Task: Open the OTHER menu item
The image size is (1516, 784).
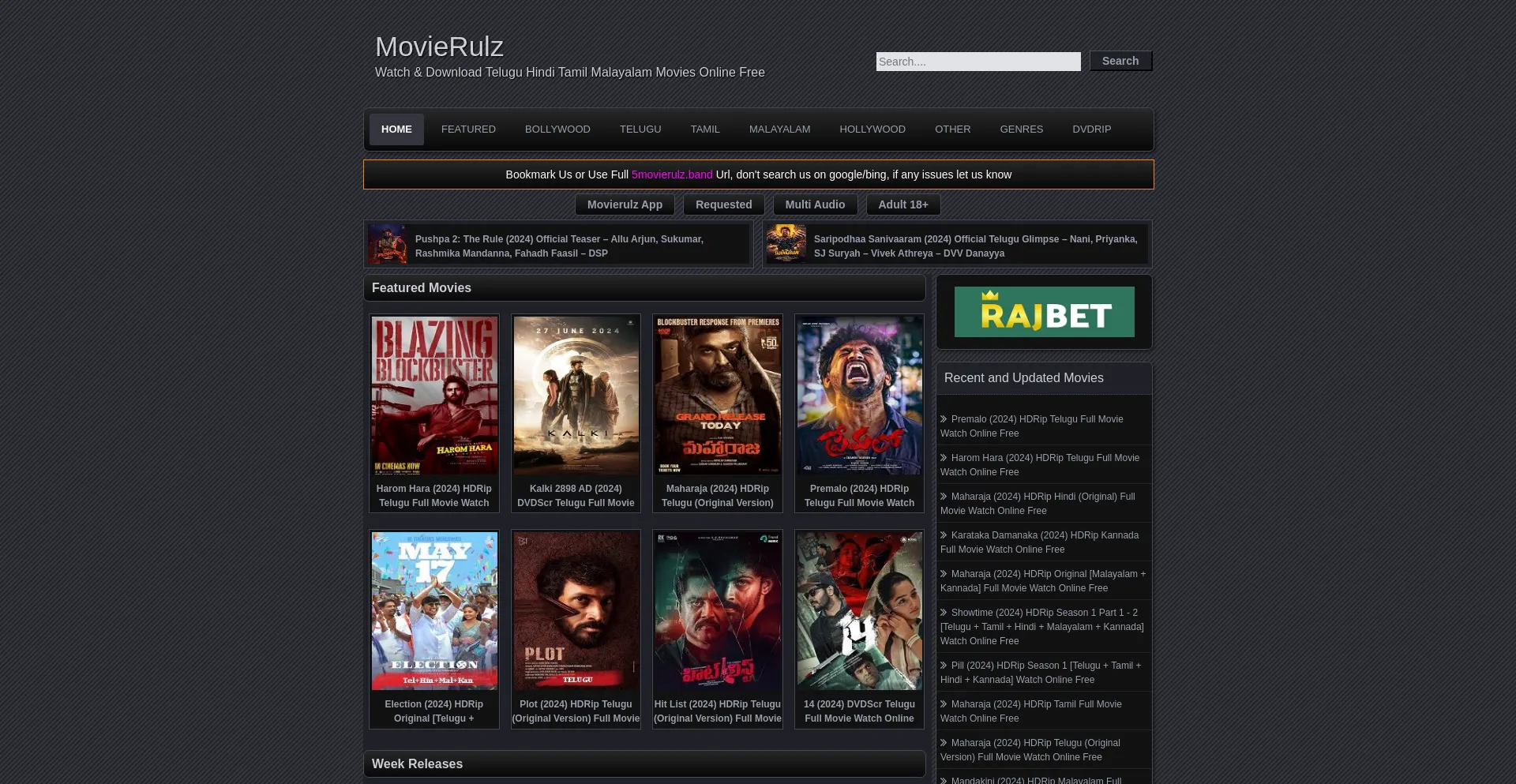Action: [x=952, y=129]
